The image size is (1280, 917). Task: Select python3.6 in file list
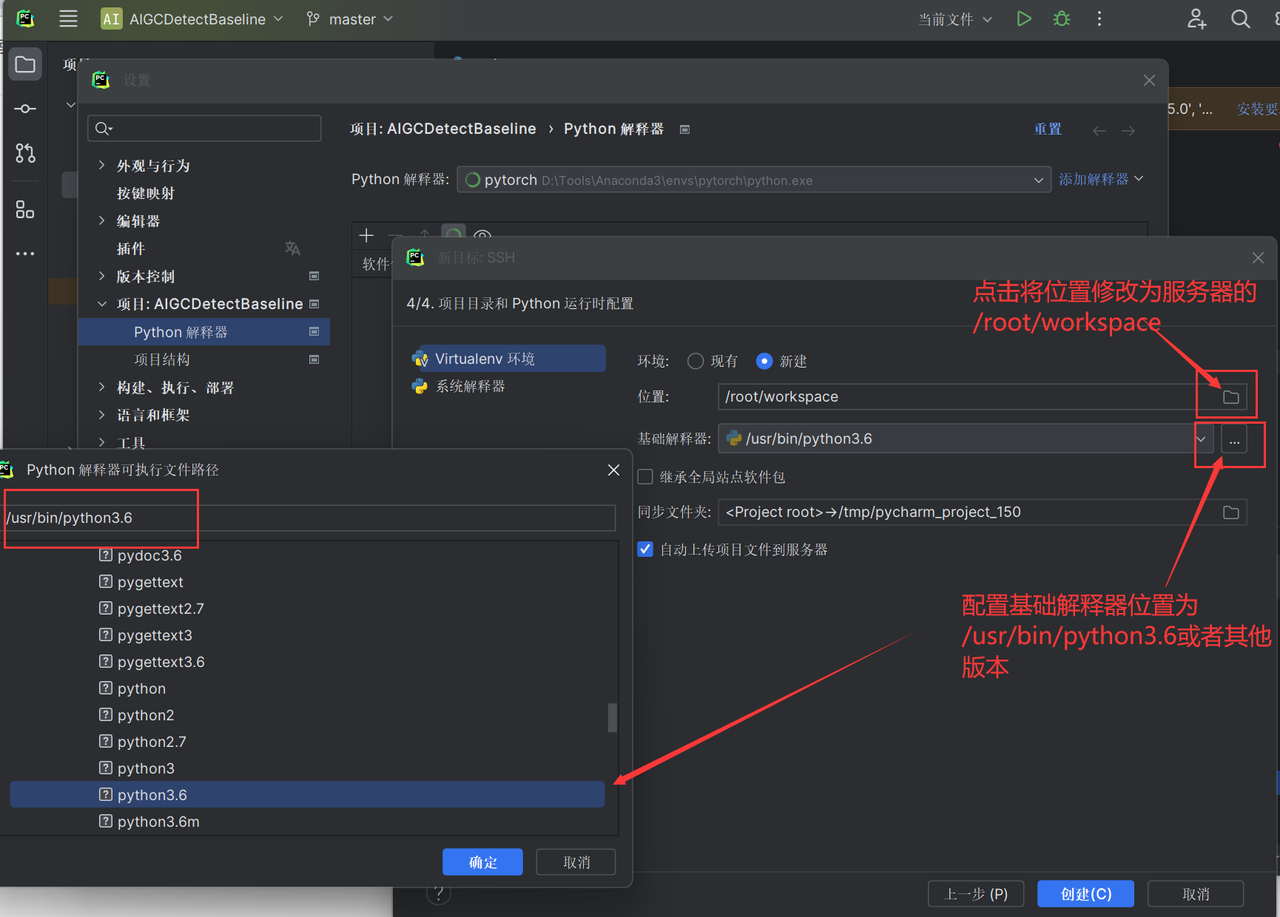(307, 795)
